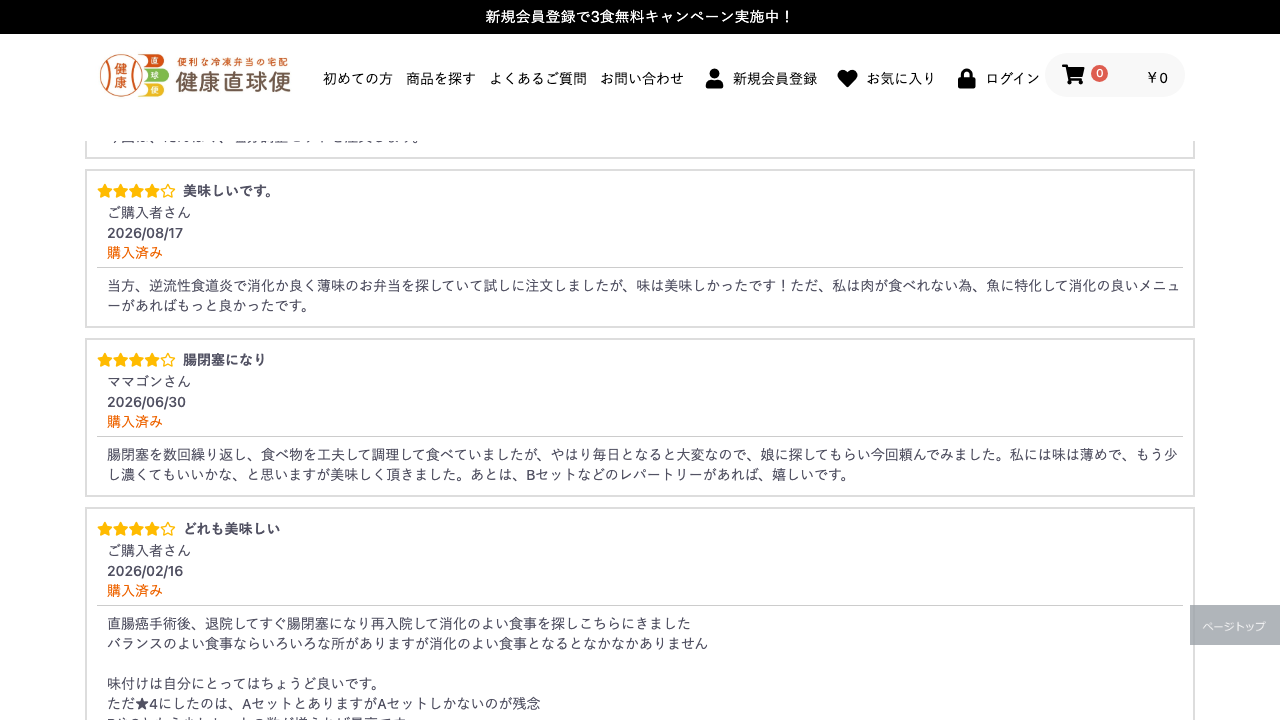Click the 健康直球便 logo
Viewport: 1280px width, 720px height.
[x=195, y=75]
